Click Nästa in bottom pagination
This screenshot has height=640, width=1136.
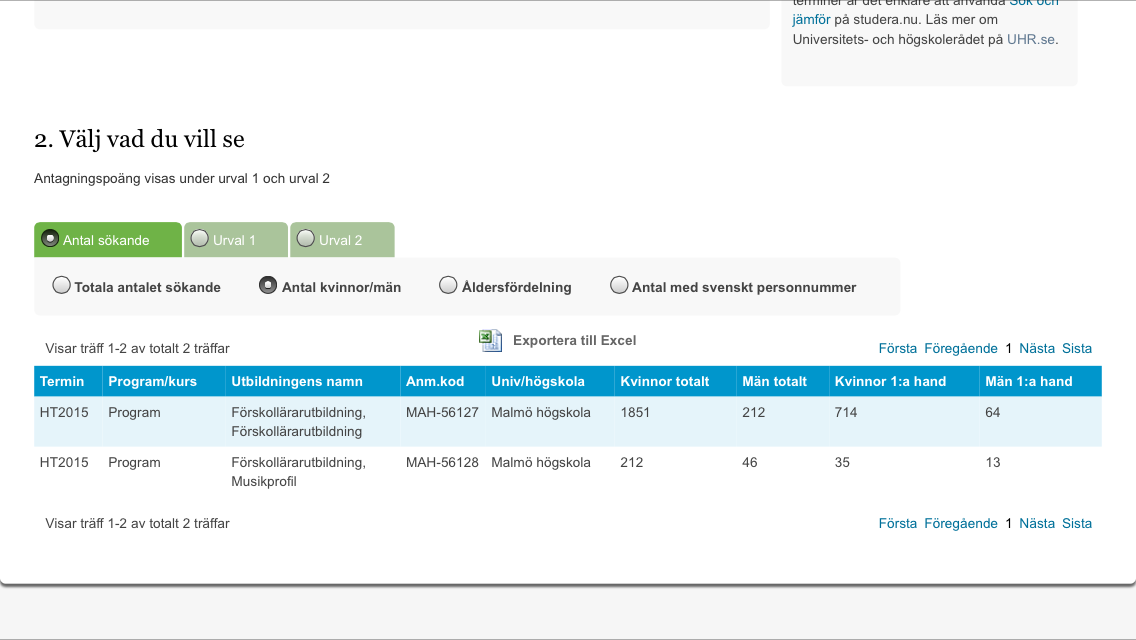coord(1036,524)
